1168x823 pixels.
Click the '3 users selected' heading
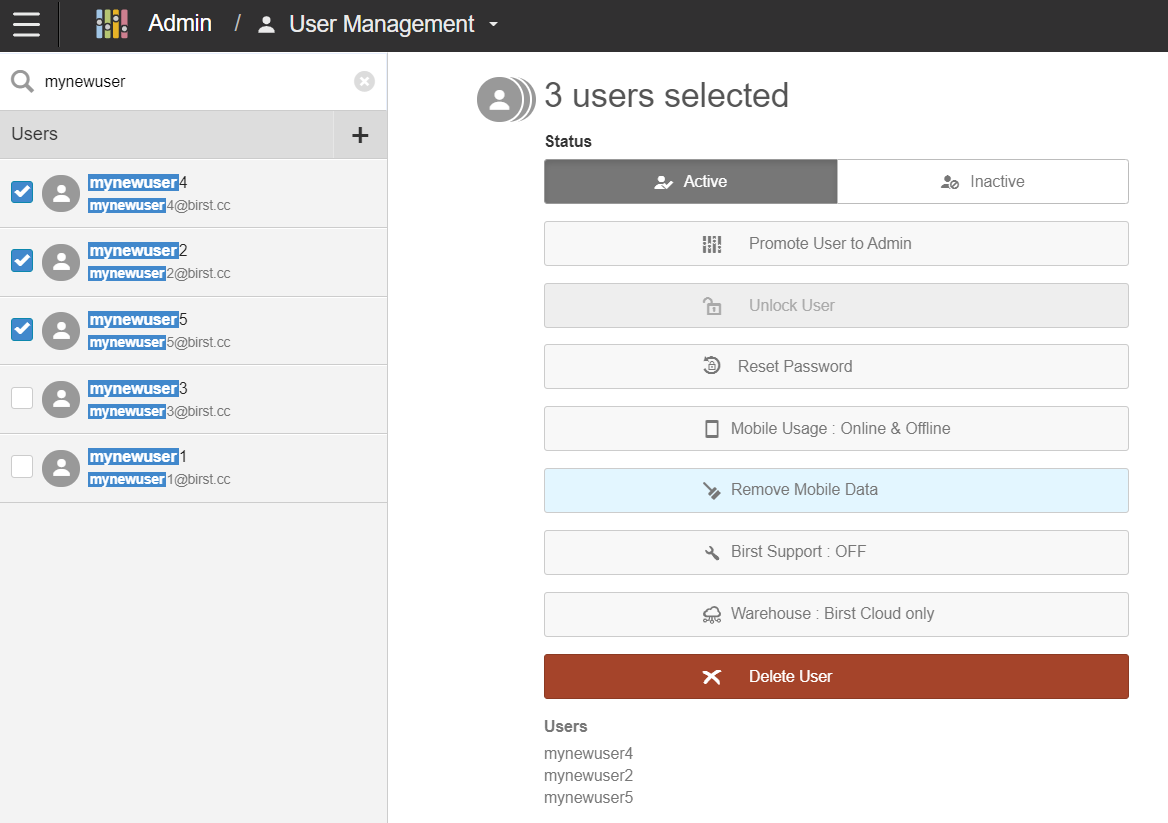pyautogui.click(x=667, y=95)
